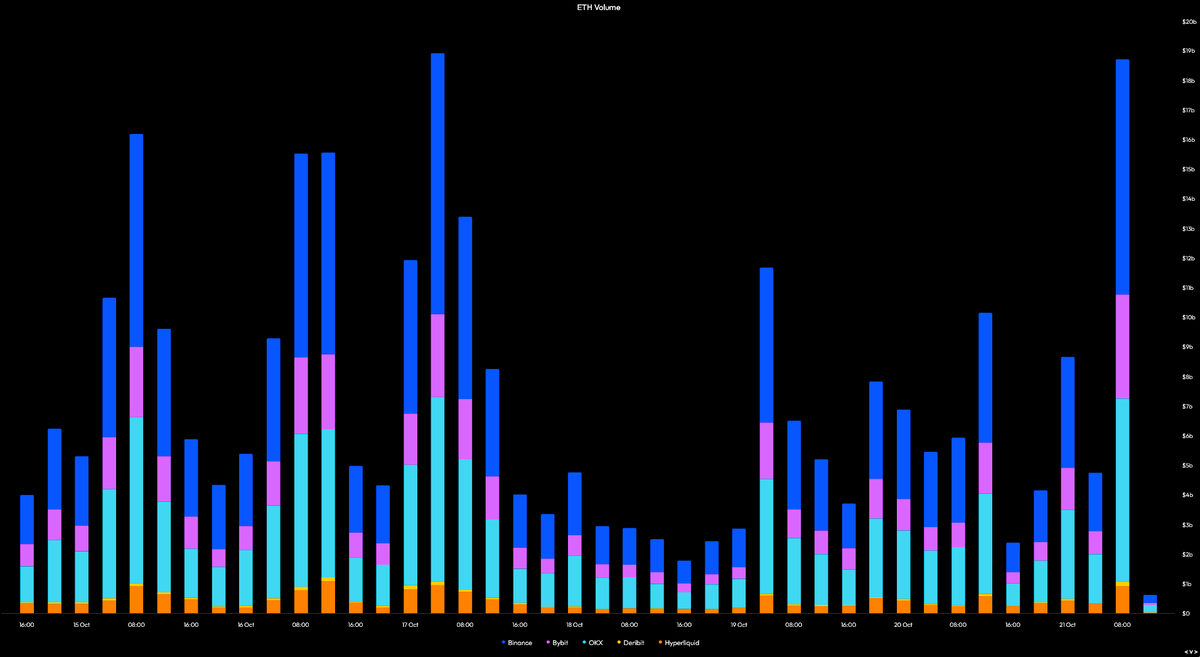Click the left chevron at bottom right
Screen dimensions: 1200x657
pos(1186,652)
